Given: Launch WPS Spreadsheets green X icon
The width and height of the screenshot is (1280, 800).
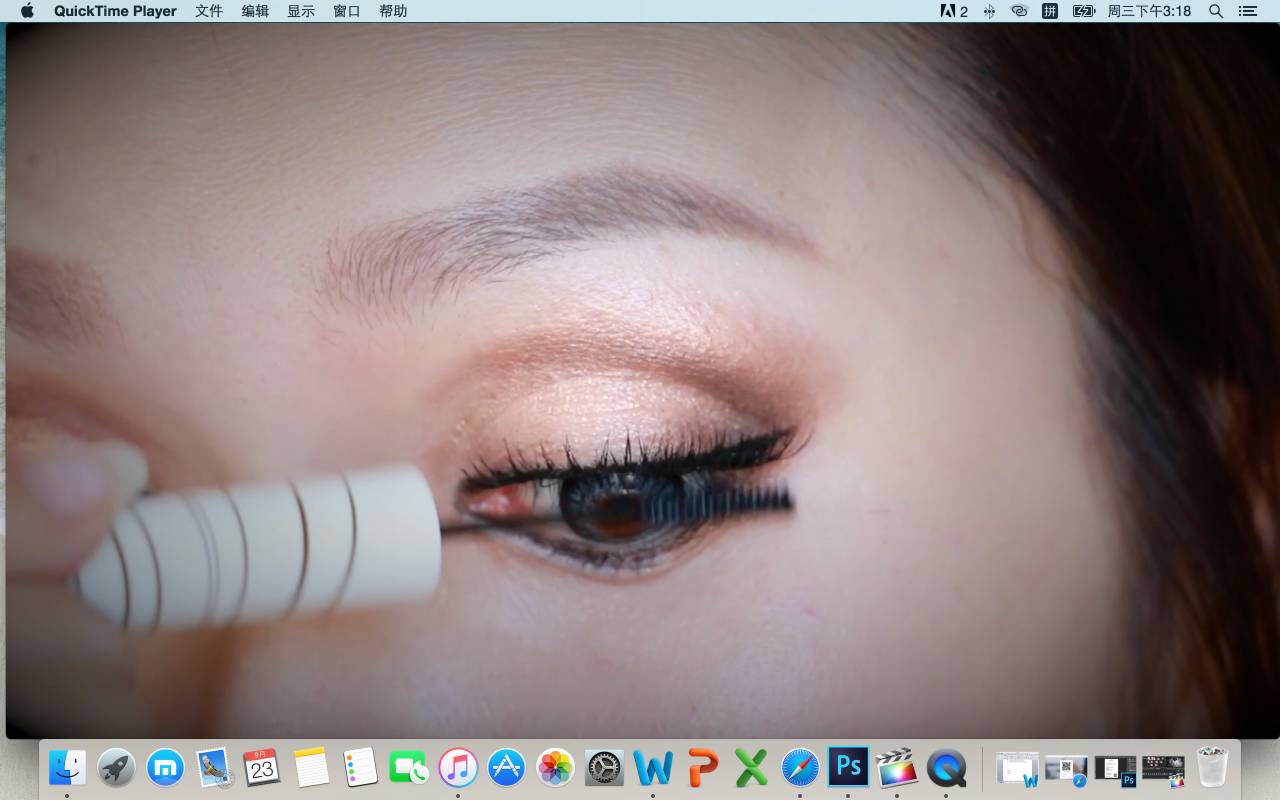Looking at the screenshot, I should click(x=751, y=768).
